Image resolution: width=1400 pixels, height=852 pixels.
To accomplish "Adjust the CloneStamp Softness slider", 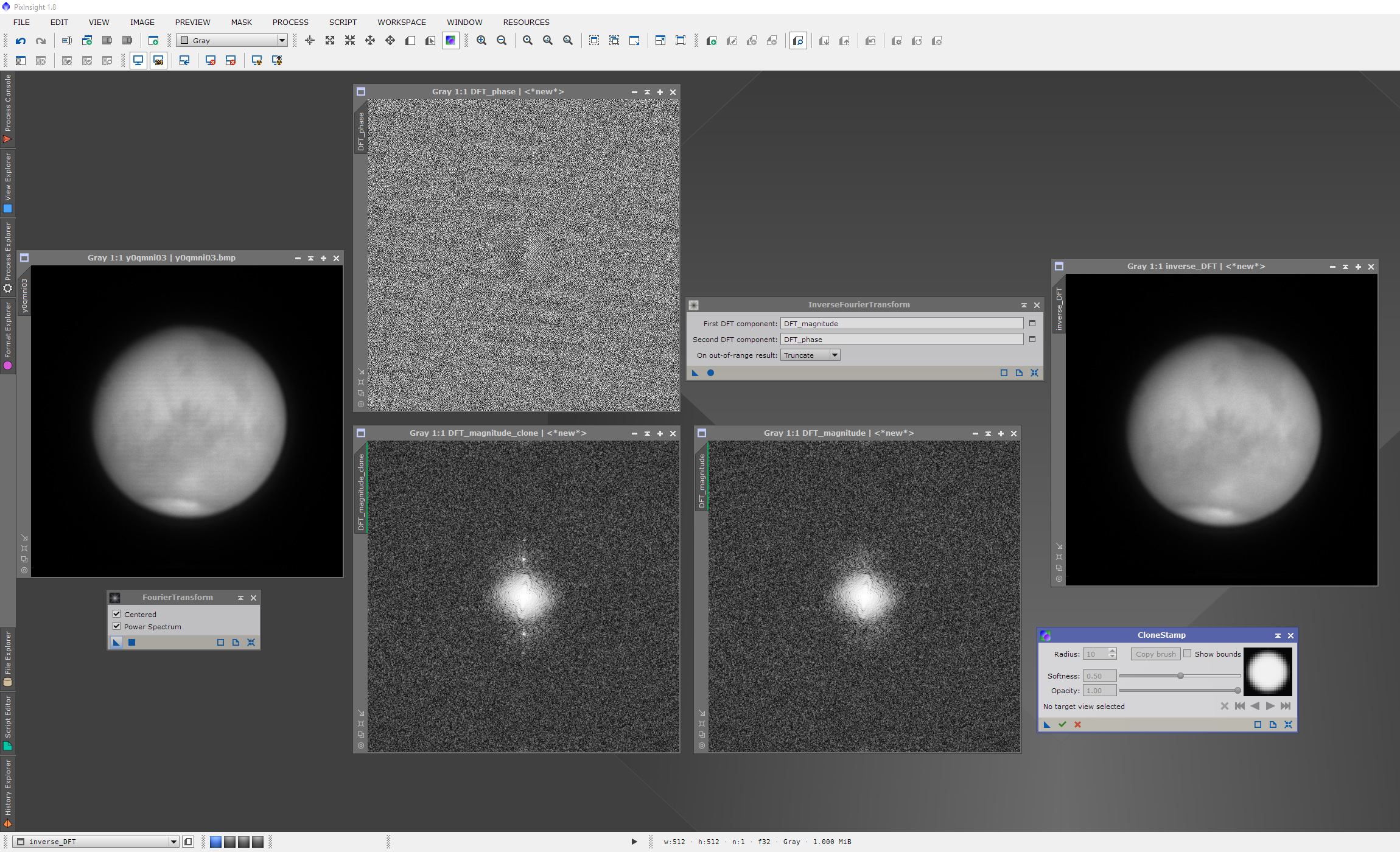I will 1180,676.
